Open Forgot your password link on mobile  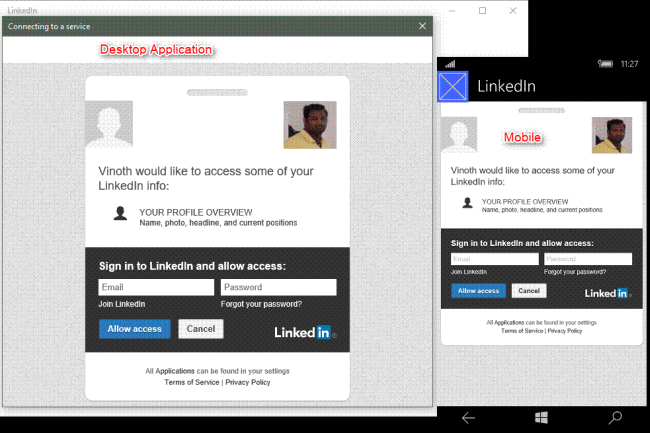point(575,272)
